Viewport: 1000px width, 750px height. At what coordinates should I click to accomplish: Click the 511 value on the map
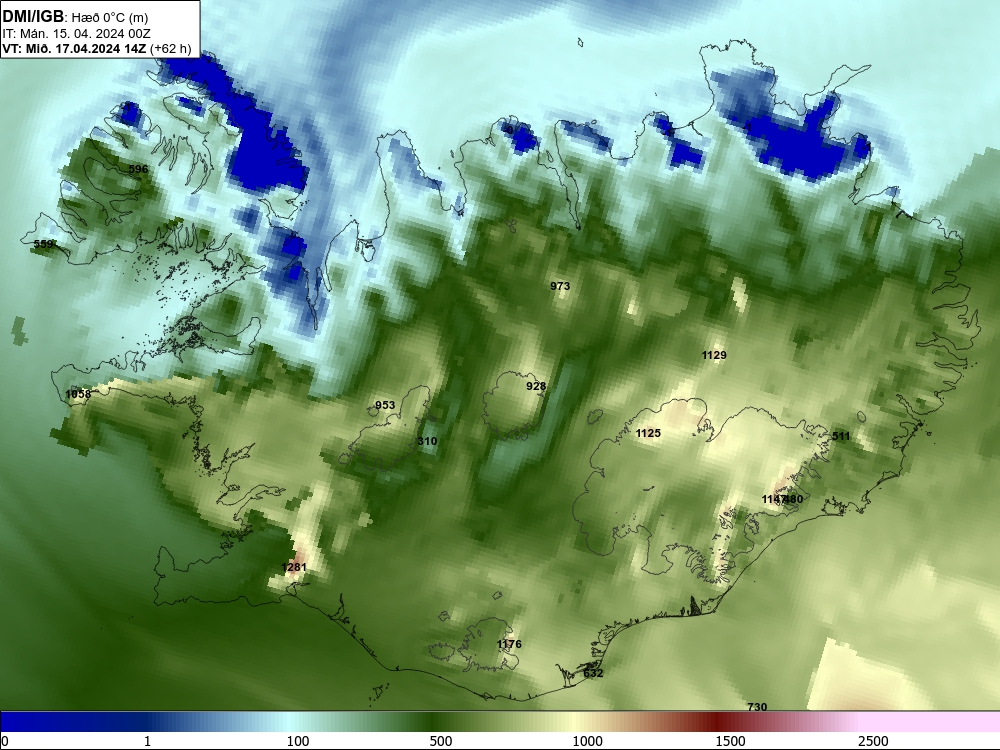coord(841,436)
